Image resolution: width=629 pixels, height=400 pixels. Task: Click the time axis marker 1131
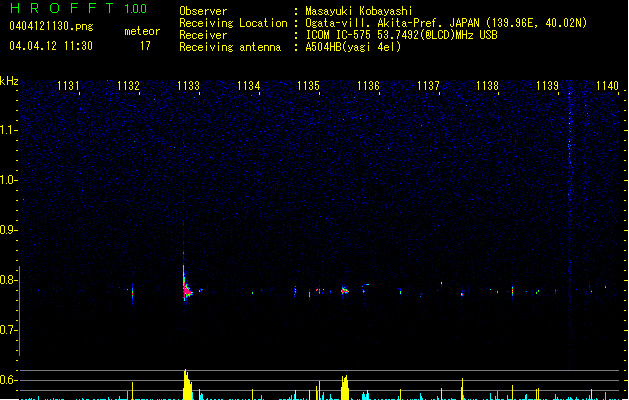coord(68,85)
